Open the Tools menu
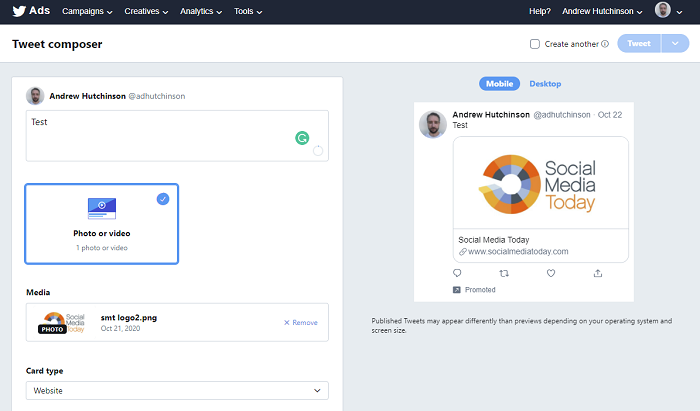This screenshot has height=411, width=700. coord(248,12)
